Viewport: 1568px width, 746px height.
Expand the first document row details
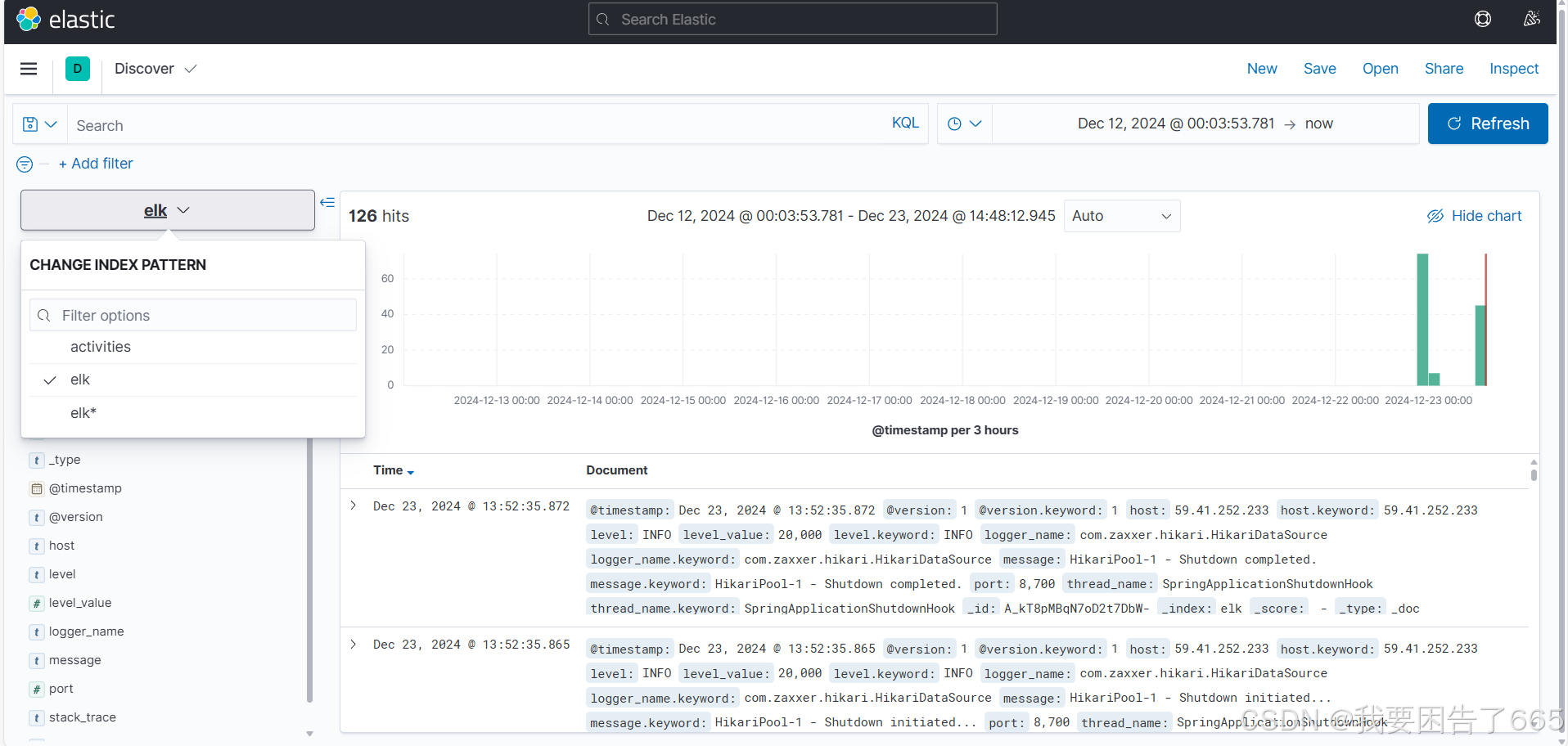pos(353,506)
